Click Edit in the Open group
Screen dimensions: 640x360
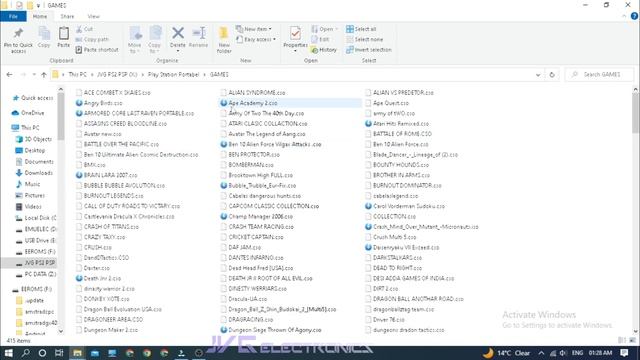point(320,40)
